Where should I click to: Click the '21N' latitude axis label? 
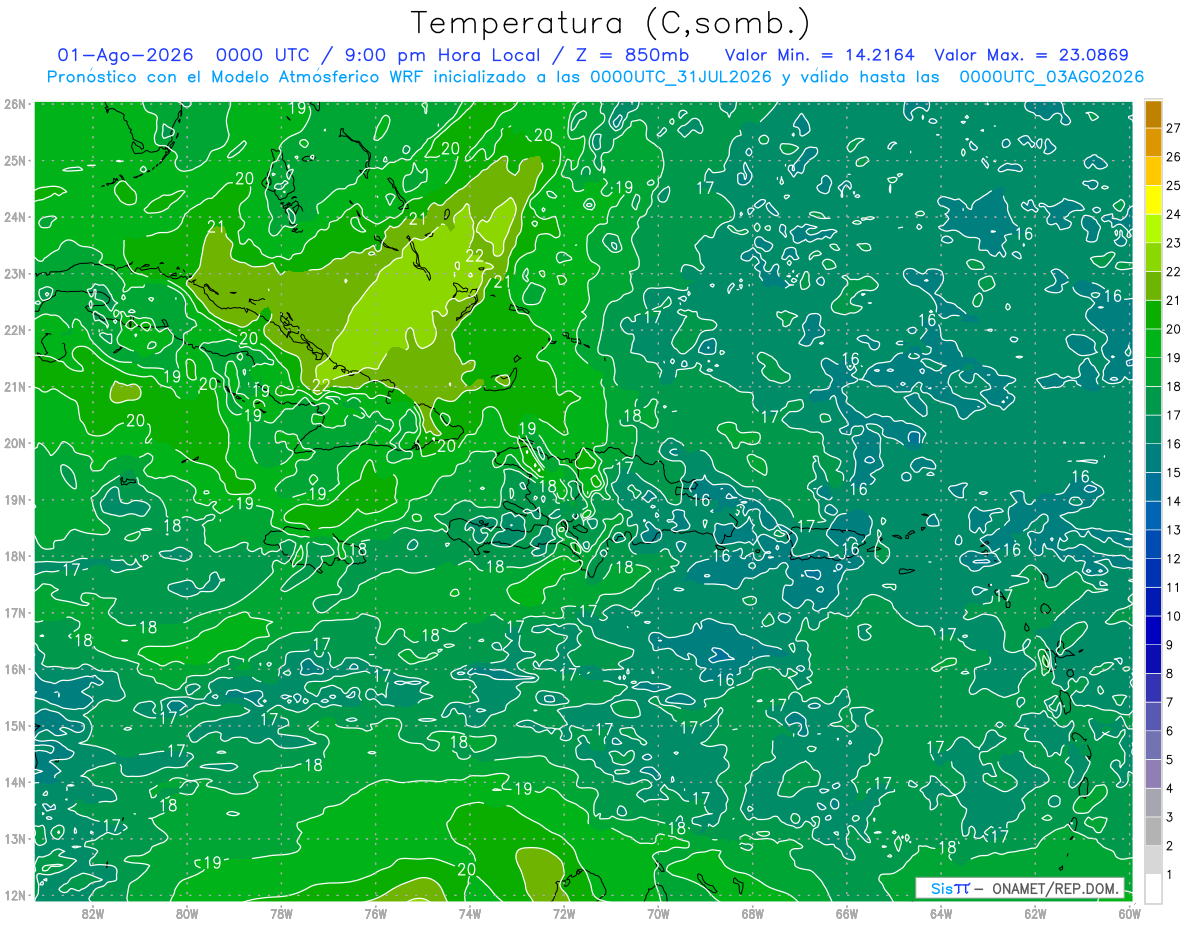coord(15,387)
